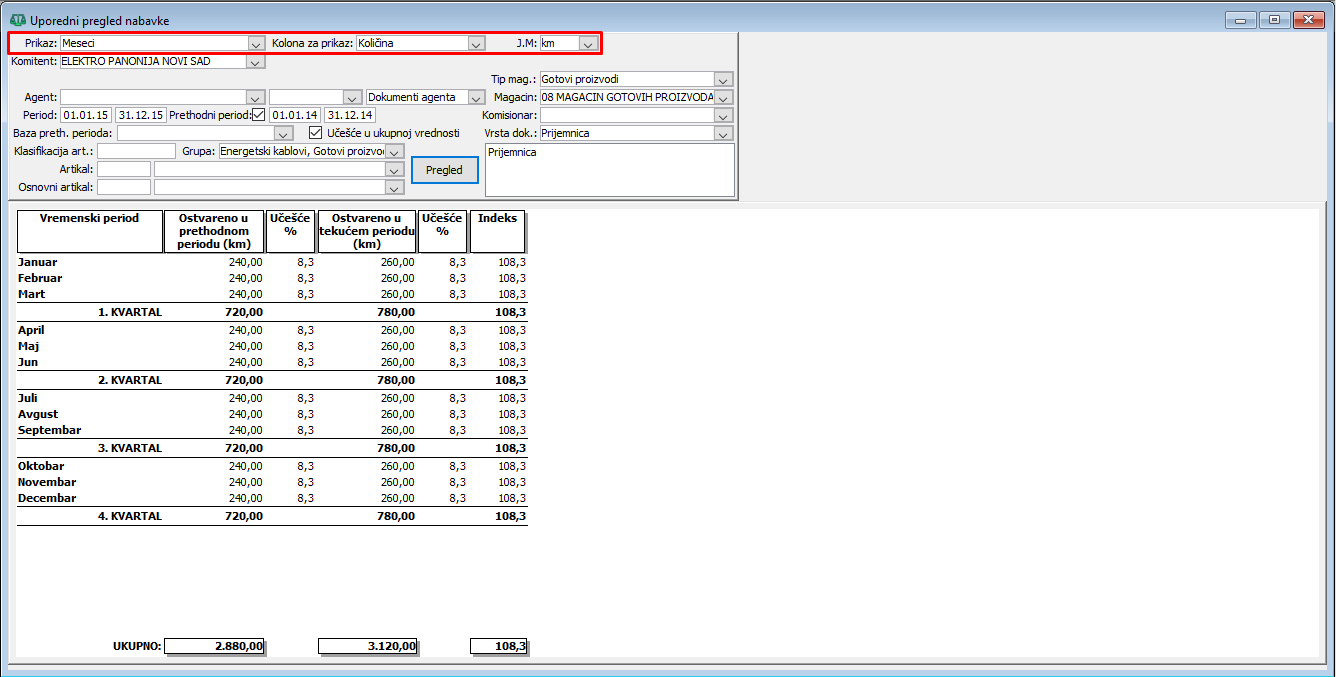Open the Komisionar dropdown
The height and width of the screenshot is (677, 1336).
point(724,116)
